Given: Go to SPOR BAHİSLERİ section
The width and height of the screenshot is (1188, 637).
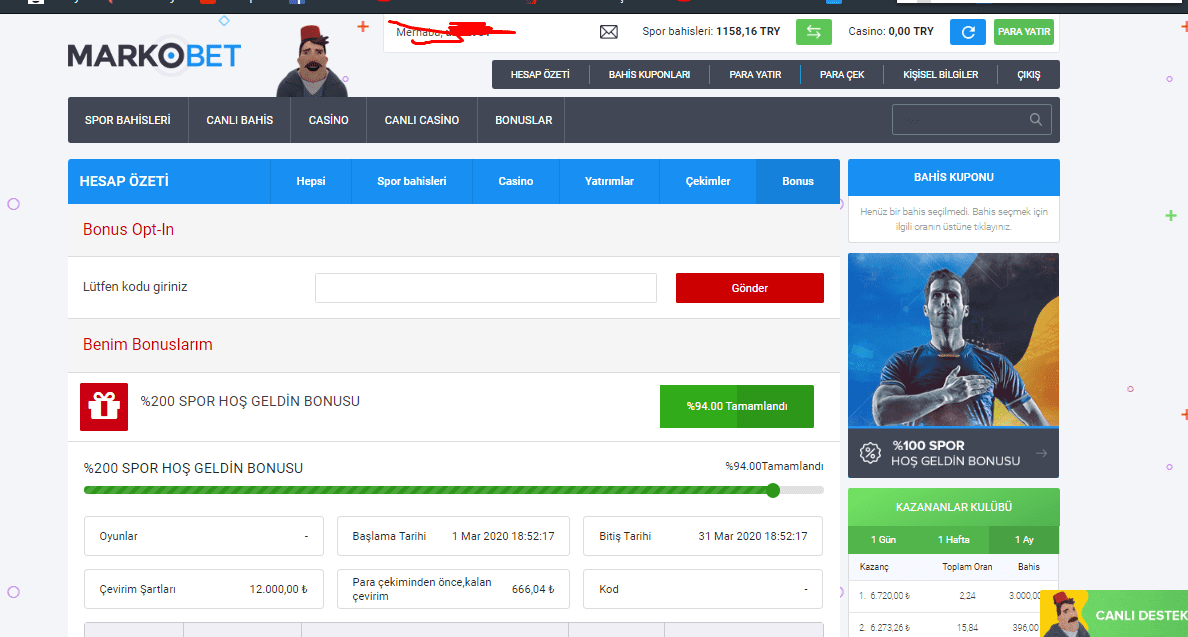Looking at the screenshot, I should point(127,120).
